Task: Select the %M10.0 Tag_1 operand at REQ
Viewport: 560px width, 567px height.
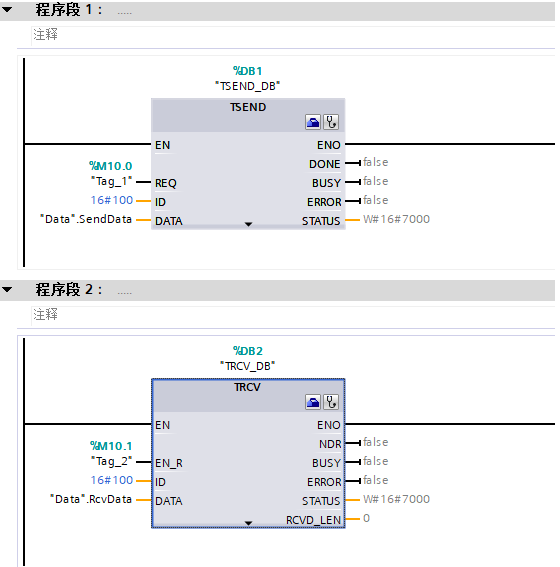Action: tap(111, 174)
